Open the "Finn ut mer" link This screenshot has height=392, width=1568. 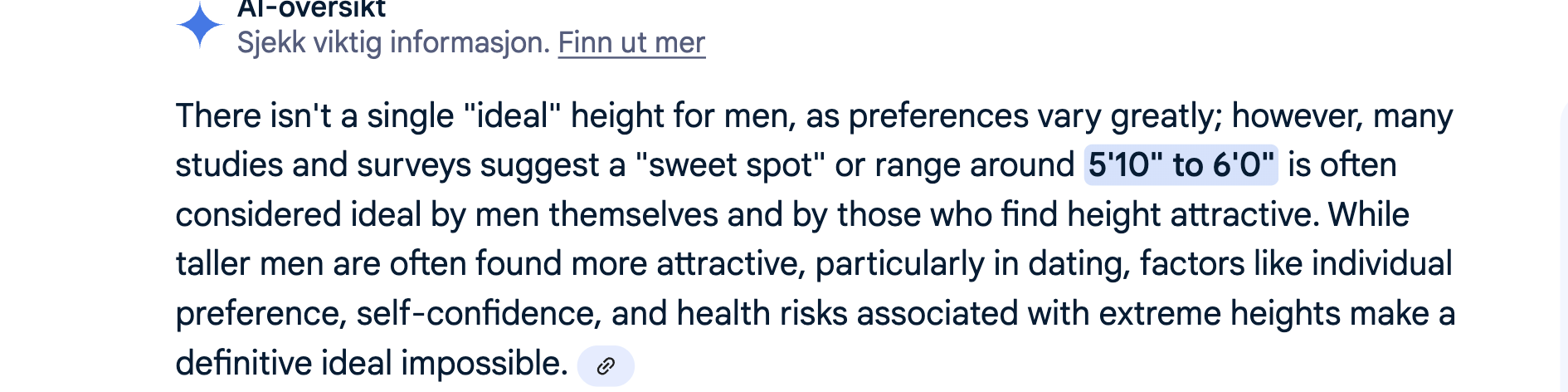631,42
